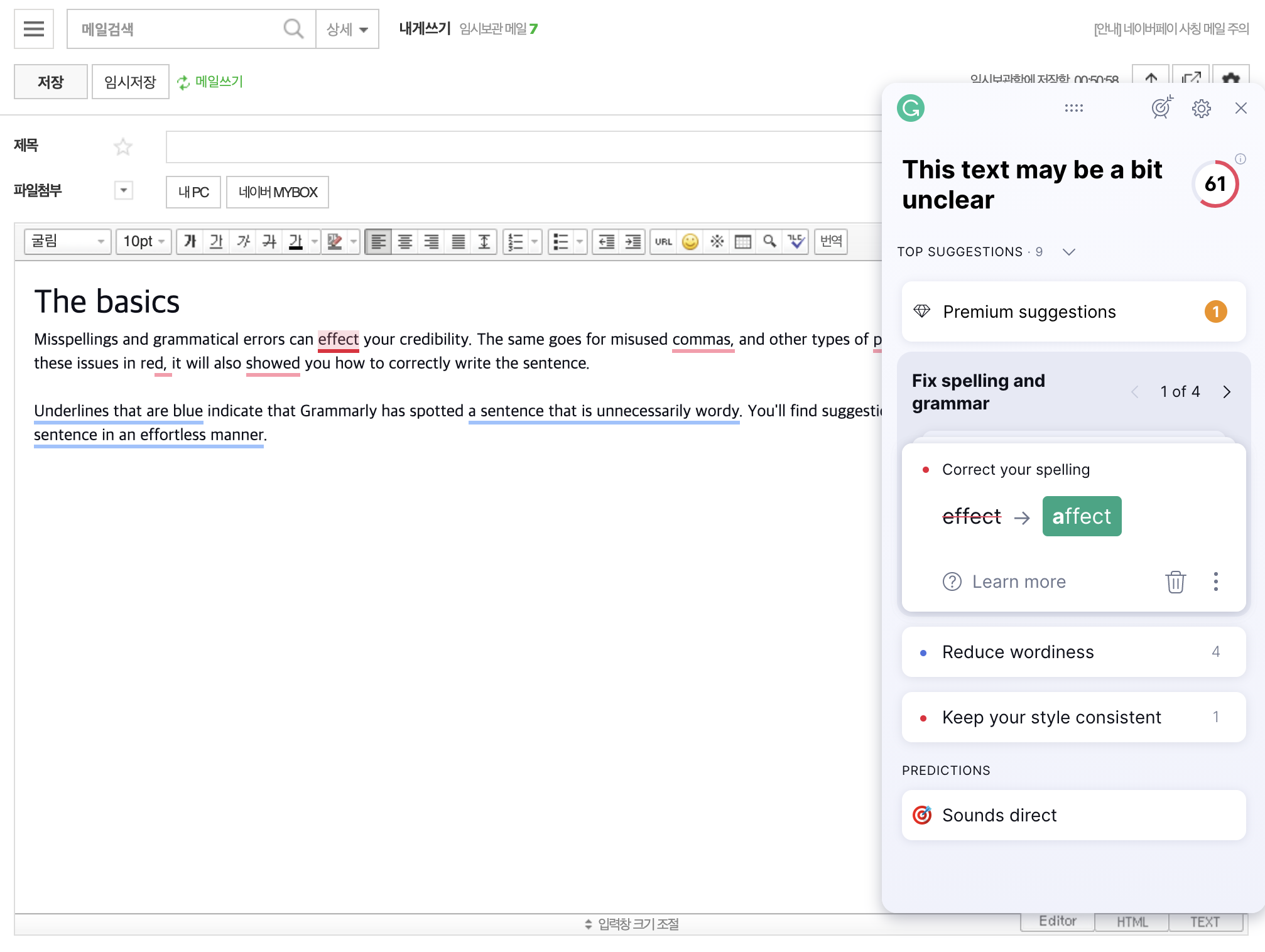Insert a table with the toolbar icon

click(742, 242)
